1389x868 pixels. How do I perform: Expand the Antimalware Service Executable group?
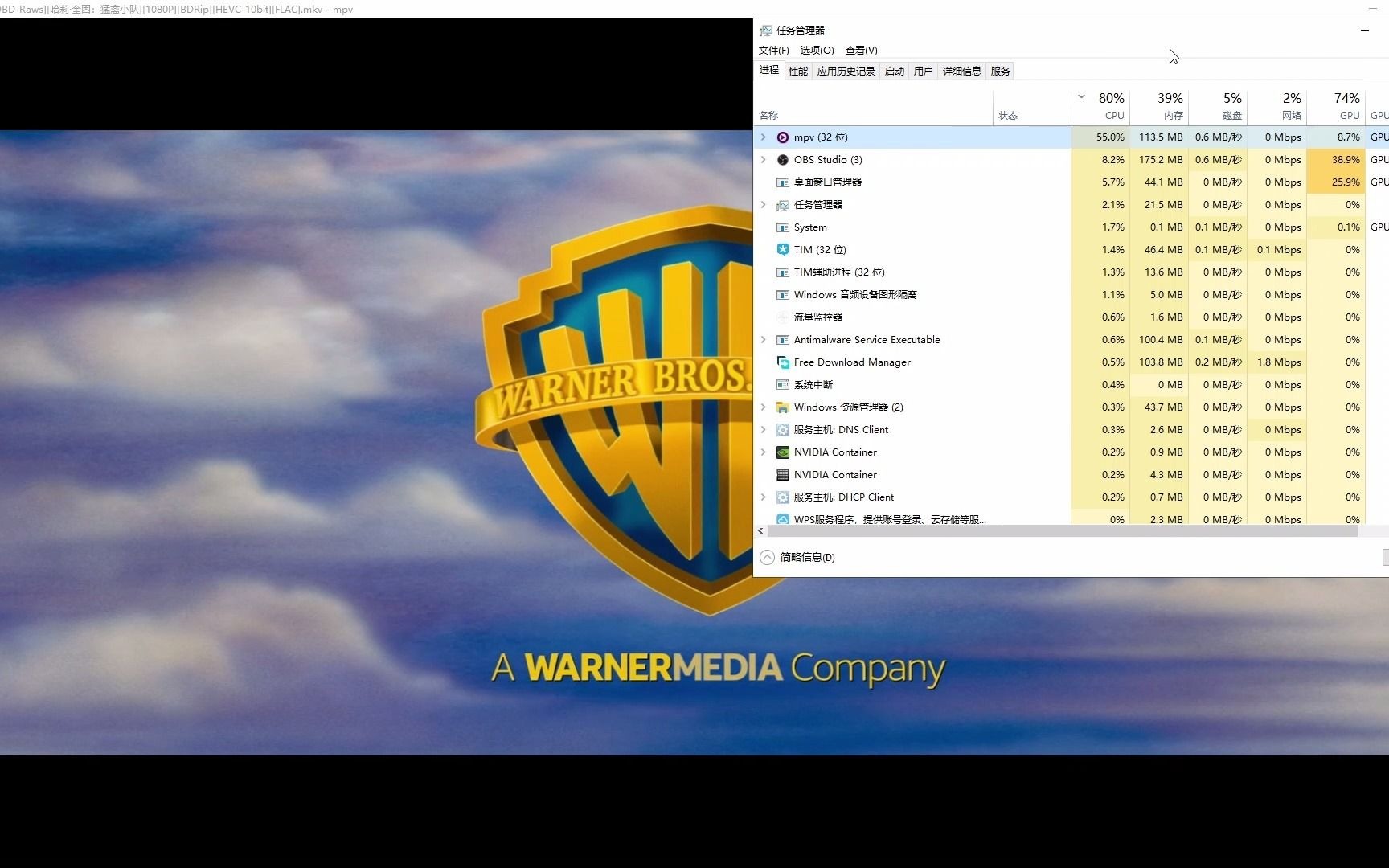[x=763, y=340]
